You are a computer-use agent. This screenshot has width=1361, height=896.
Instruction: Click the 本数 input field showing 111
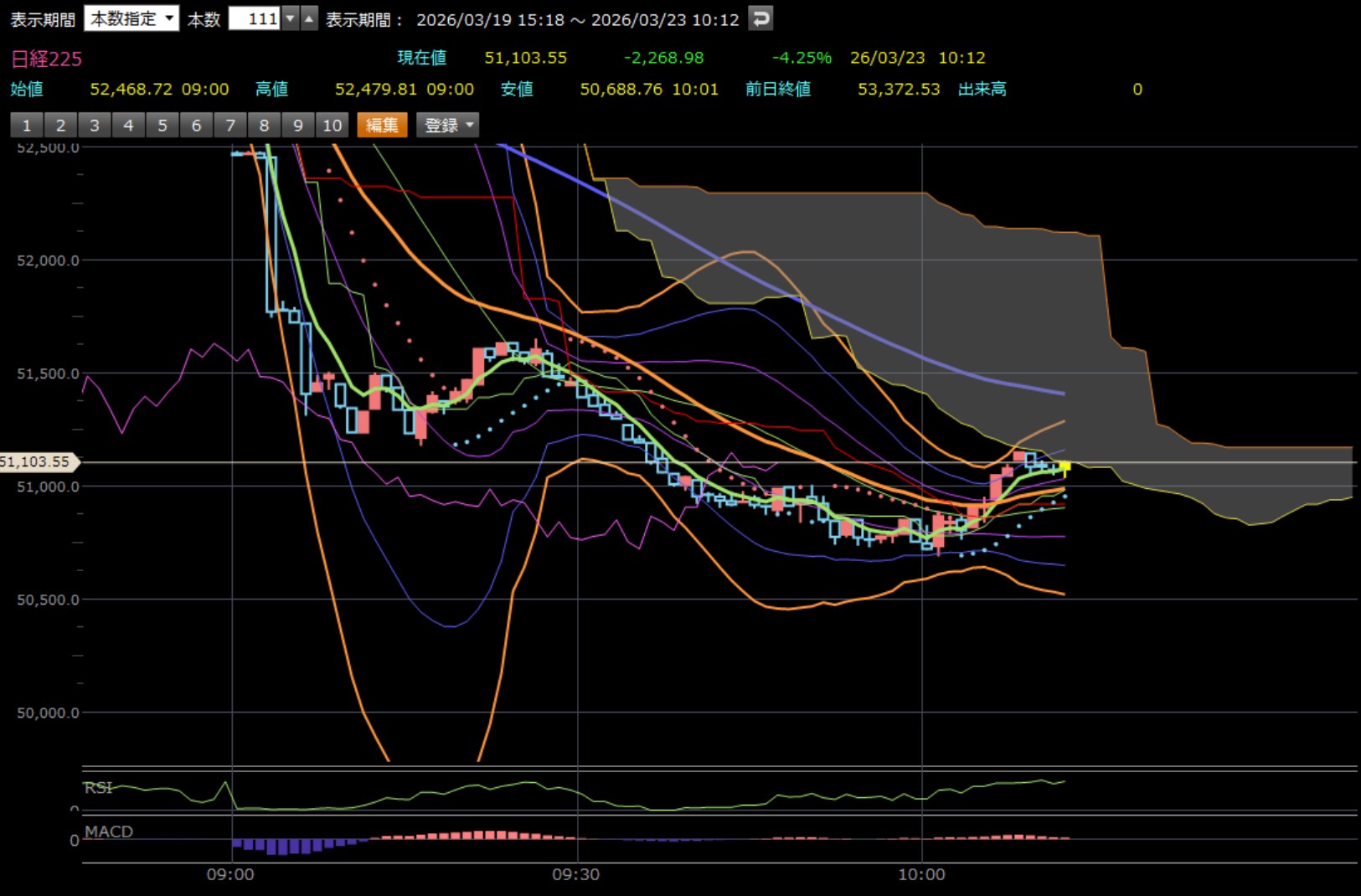[255, 18]
